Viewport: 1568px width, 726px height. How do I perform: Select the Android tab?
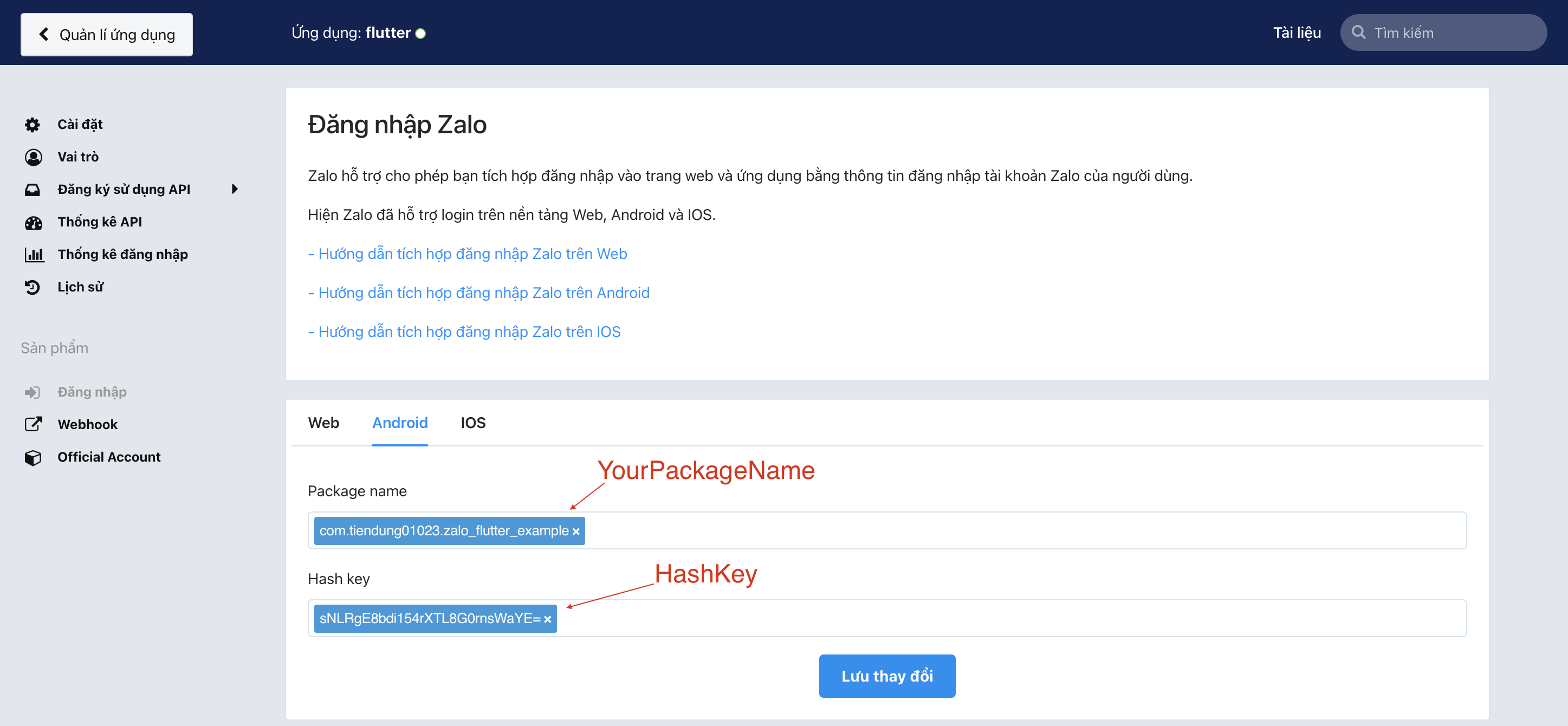pos(400,423)
